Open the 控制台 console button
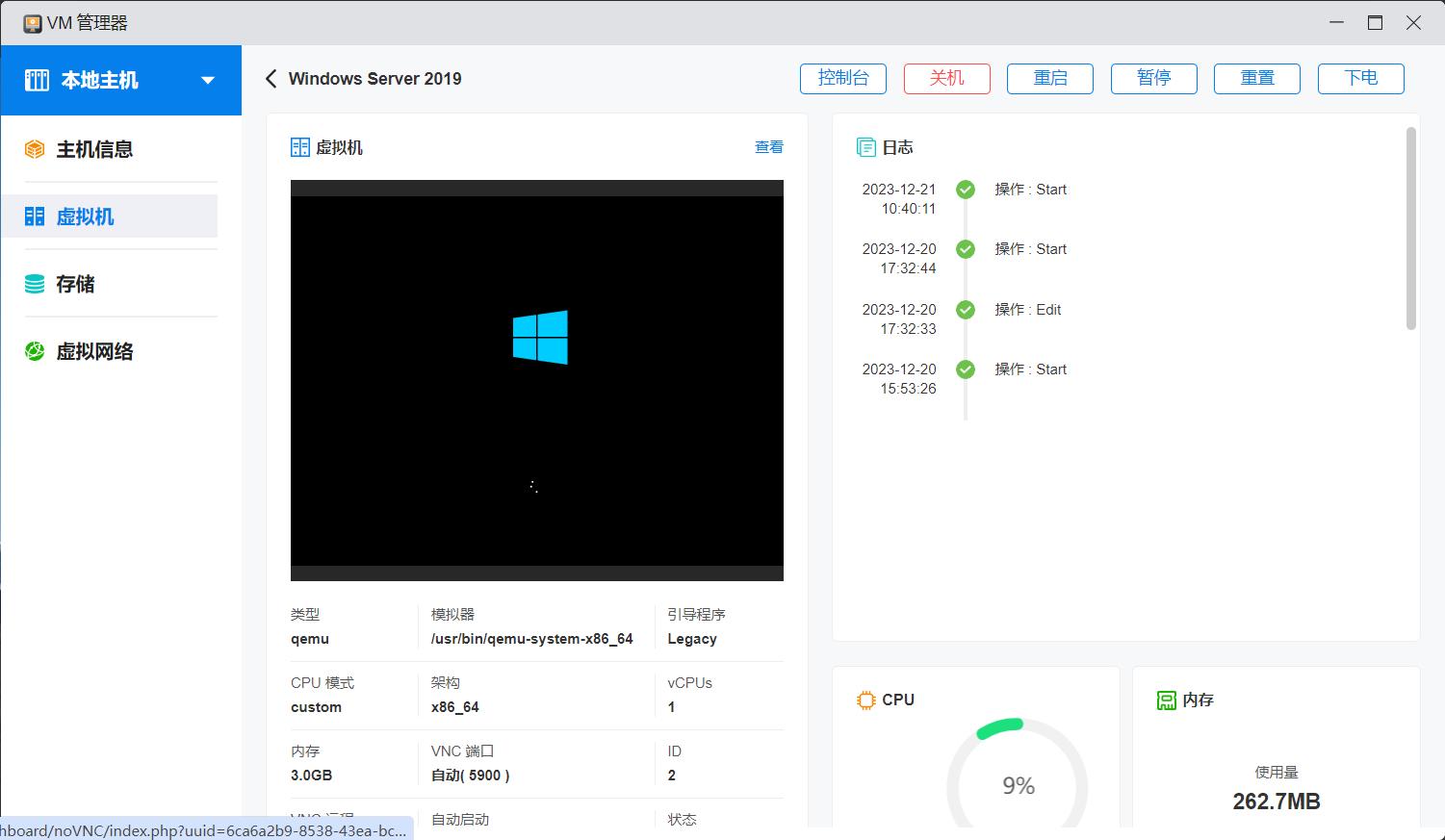Screen dimensions: 1445x840 tap(843, 79)
